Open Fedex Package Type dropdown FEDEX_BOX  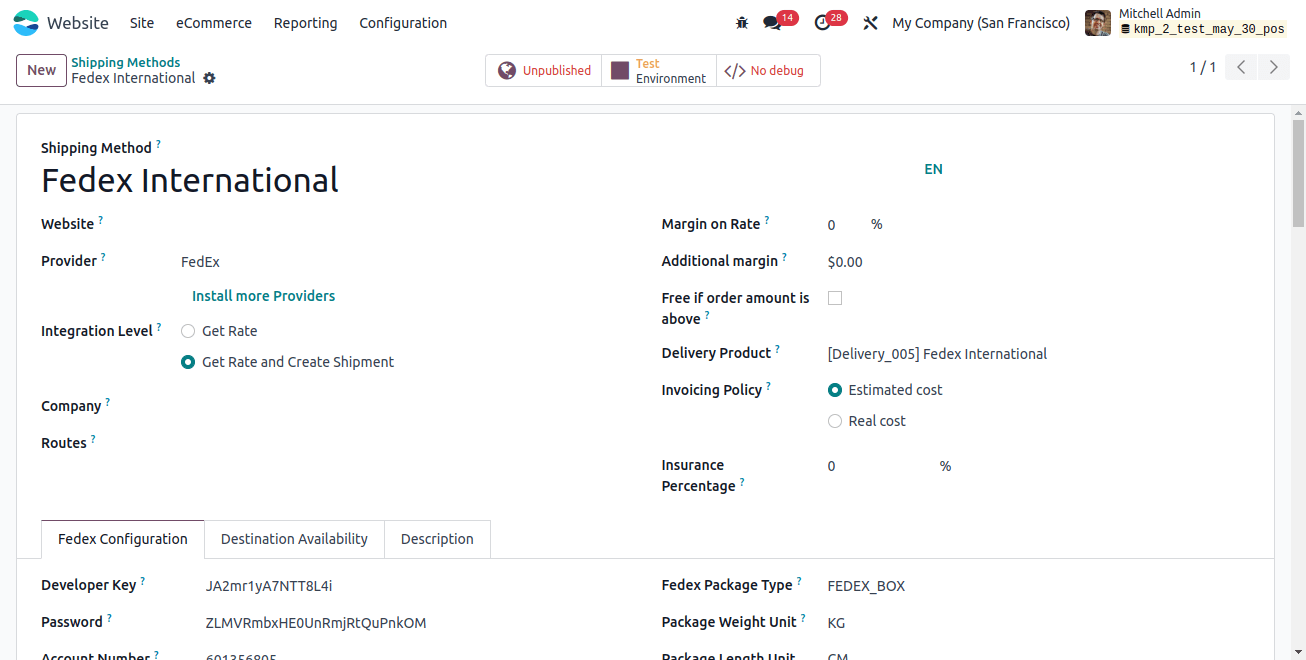(x=1038, y=586)
